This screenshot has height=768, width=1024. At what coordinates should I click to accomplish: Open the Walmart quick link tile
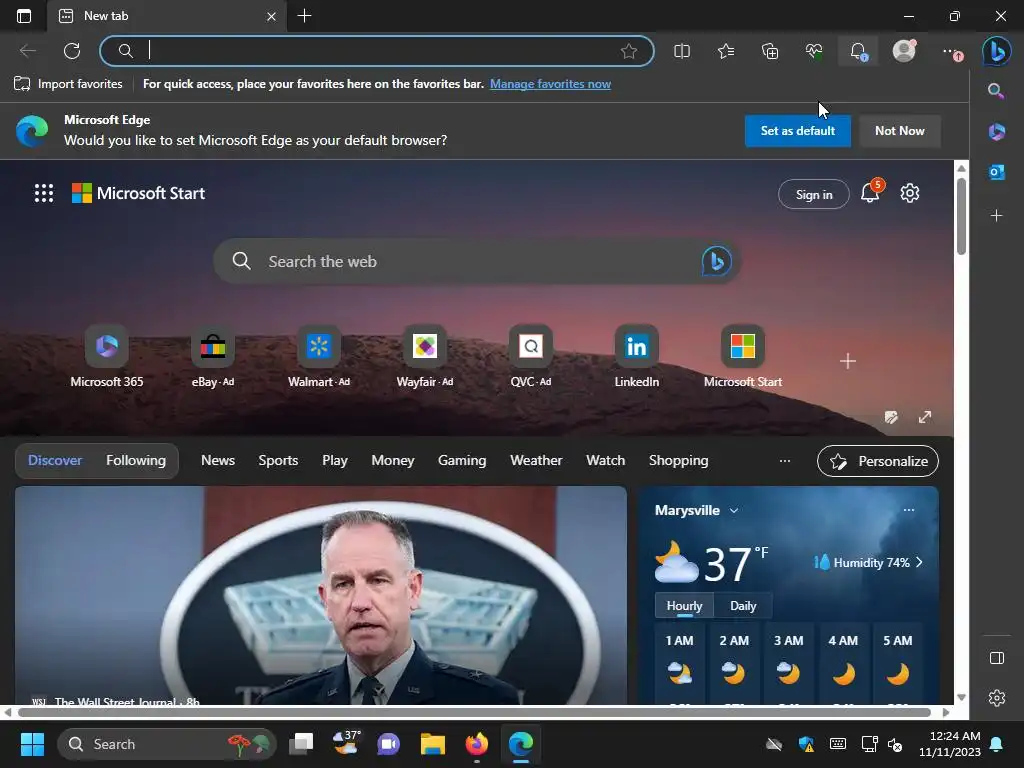click(319, 357)
